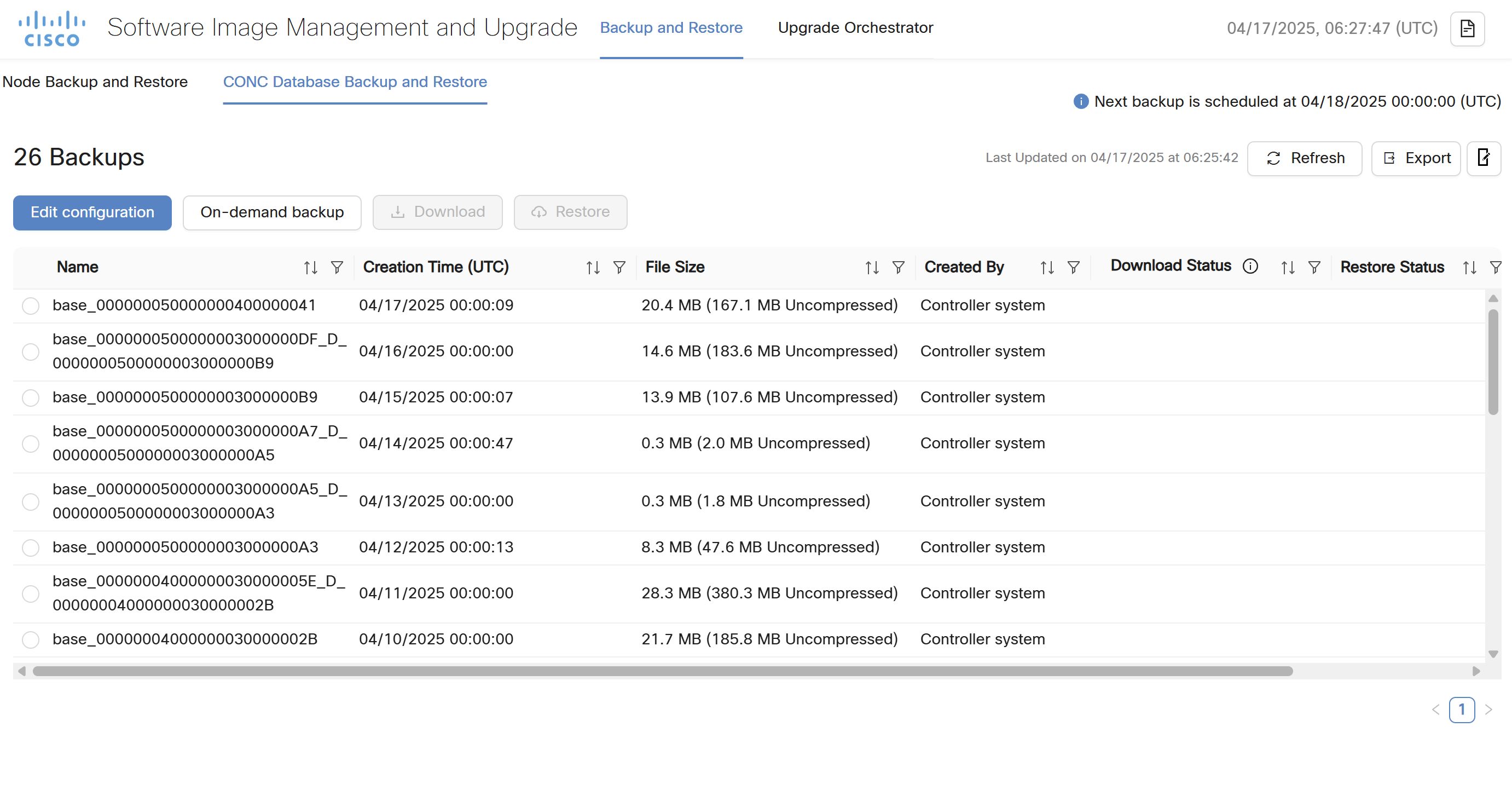Image resolution: width=1512 pixels, height=796 pixels.
Task: Go to previous page of backups
Action: coord(1436,710)
